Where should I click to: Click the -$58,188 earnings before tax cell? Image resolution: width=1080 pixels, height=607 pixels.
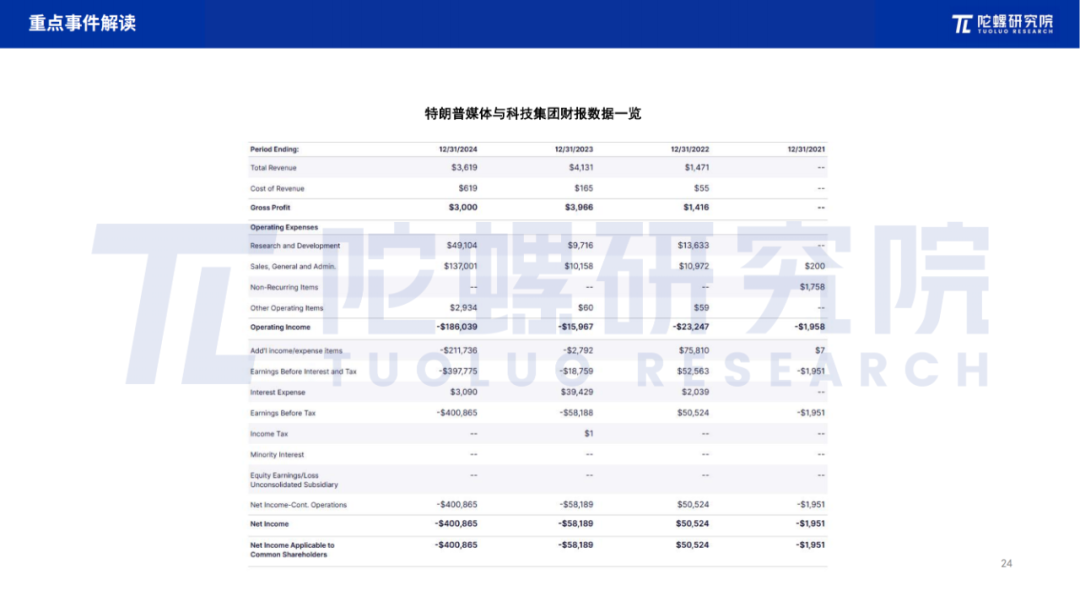point(576,413)
